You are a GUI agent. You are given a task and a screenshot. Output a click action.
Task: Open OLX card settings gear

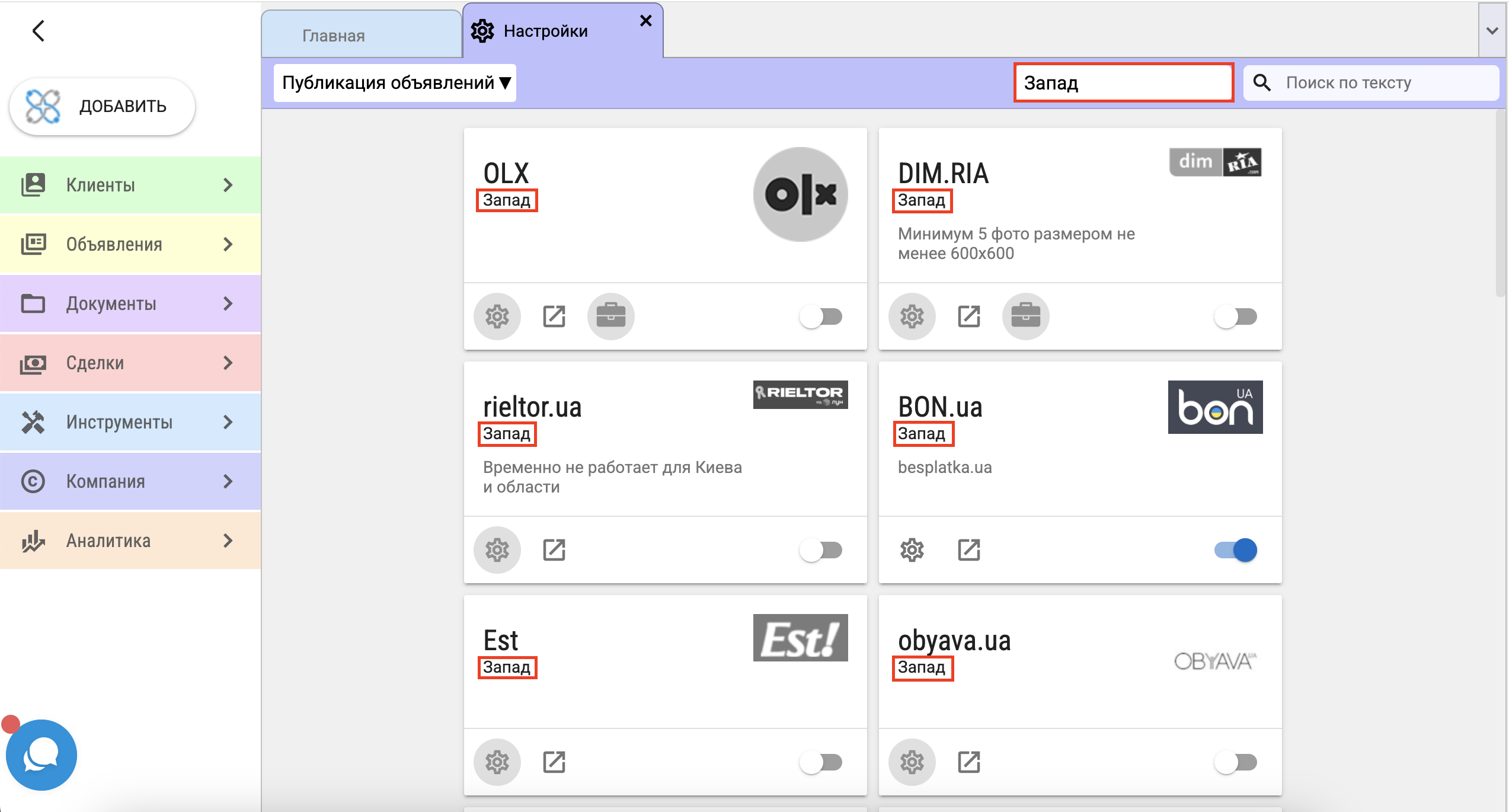(x=497, y=317)
